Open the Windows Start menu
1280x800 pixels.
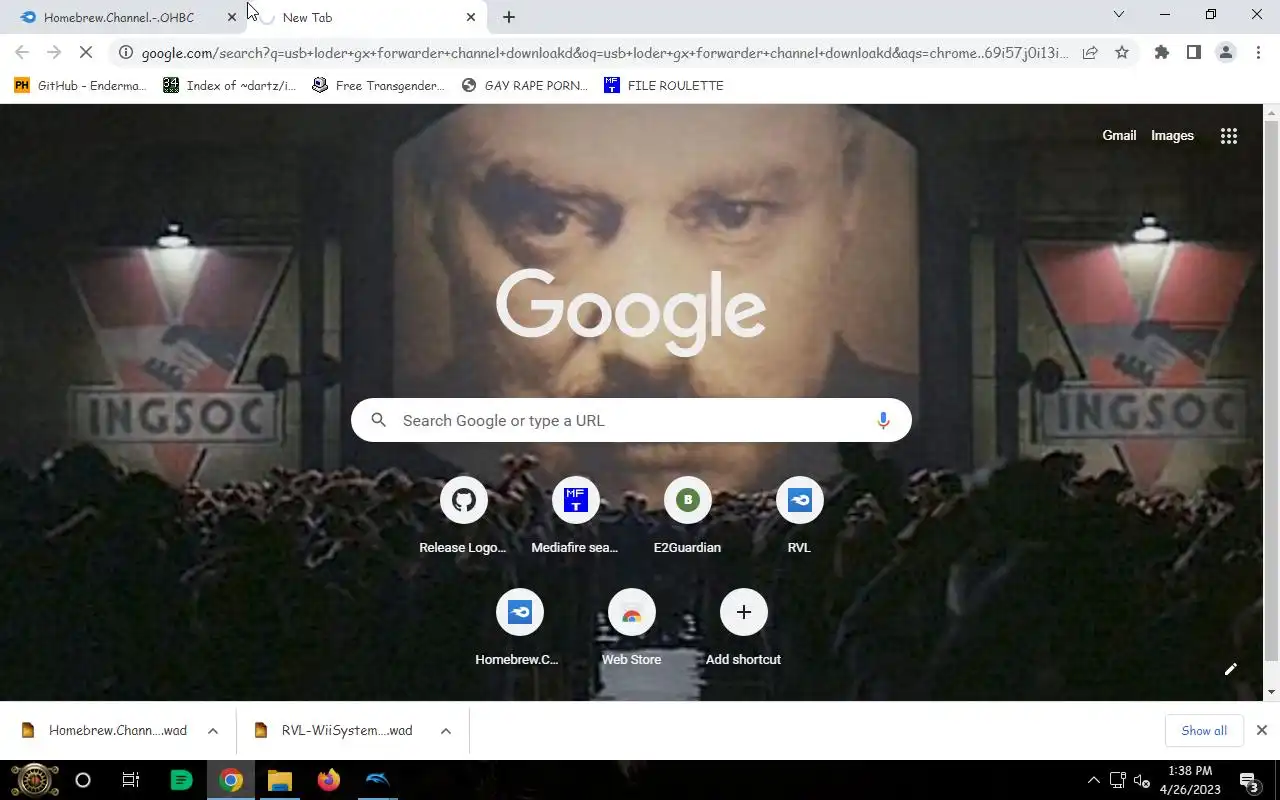34,780
